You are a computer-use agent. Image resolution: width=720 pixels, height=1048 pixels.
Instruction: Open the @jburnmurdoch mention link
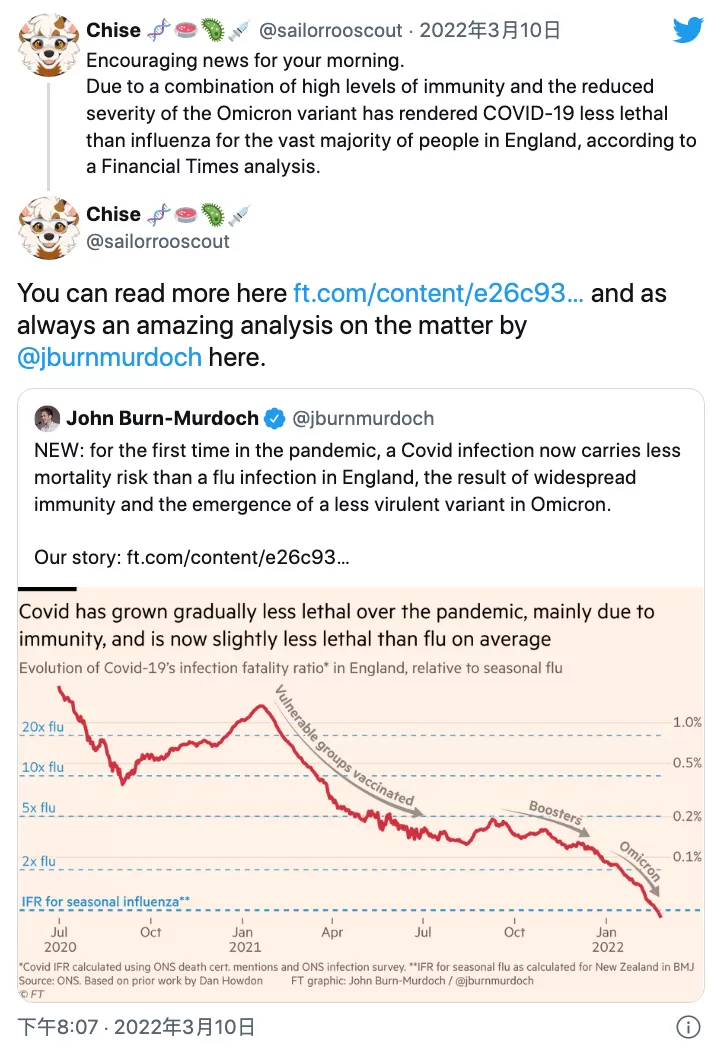click(x=110, y=357)
